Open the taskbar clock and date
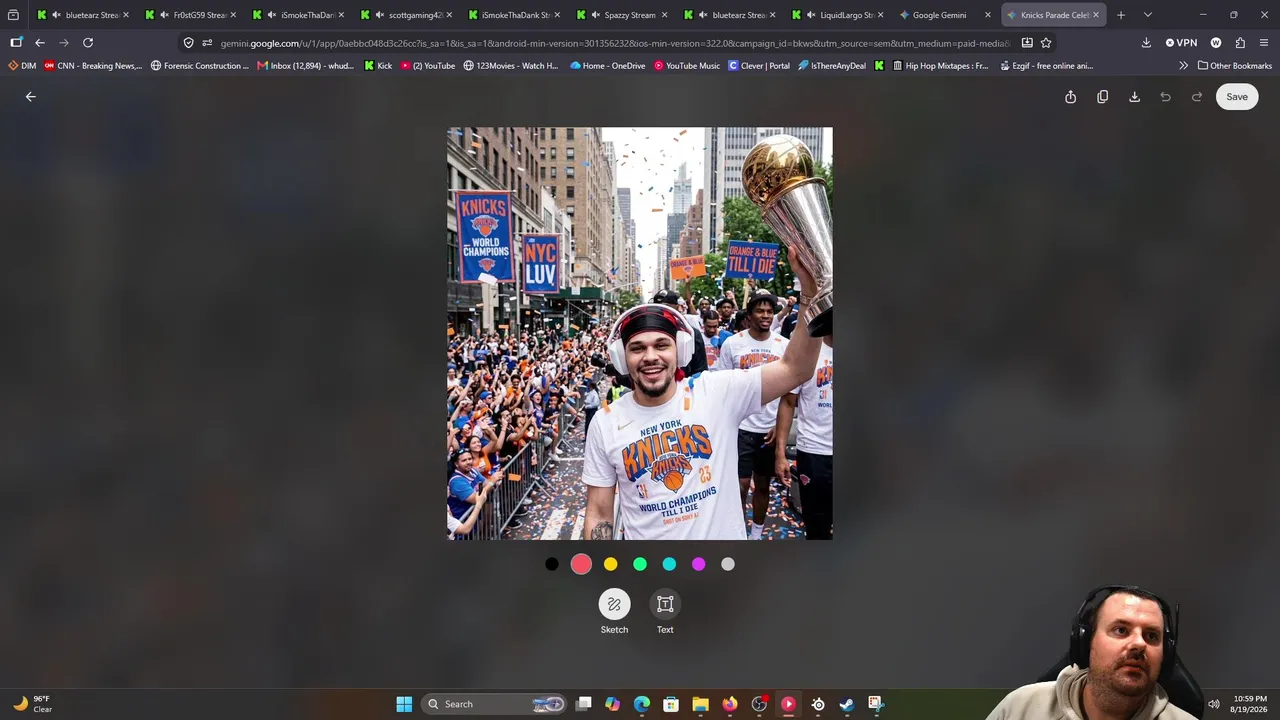Image resolution: width=1280 pixels, height=720 pixels. point(1250,704)
